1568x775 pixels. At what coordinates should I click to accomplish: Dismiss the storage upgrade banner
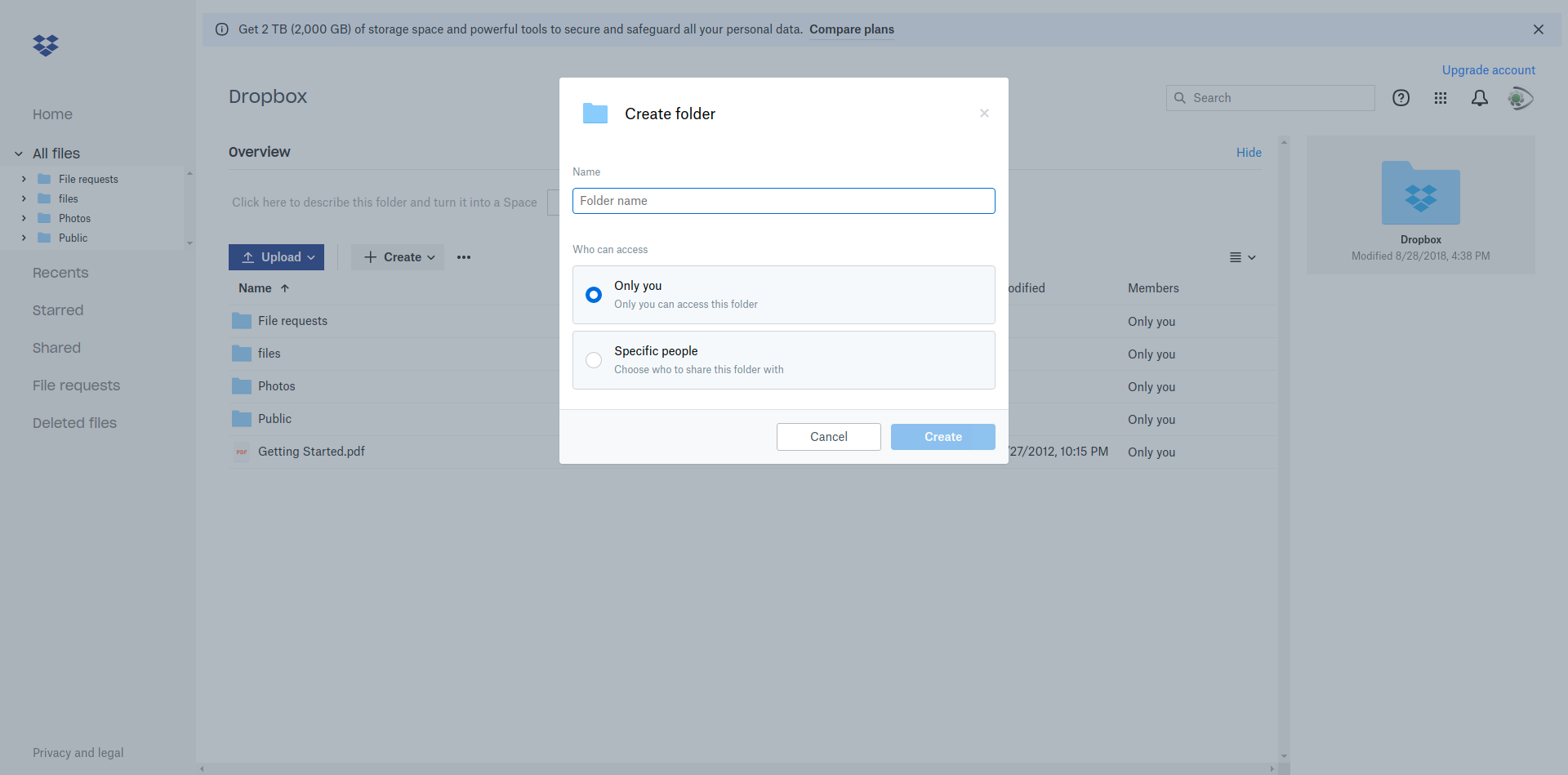1539,29
